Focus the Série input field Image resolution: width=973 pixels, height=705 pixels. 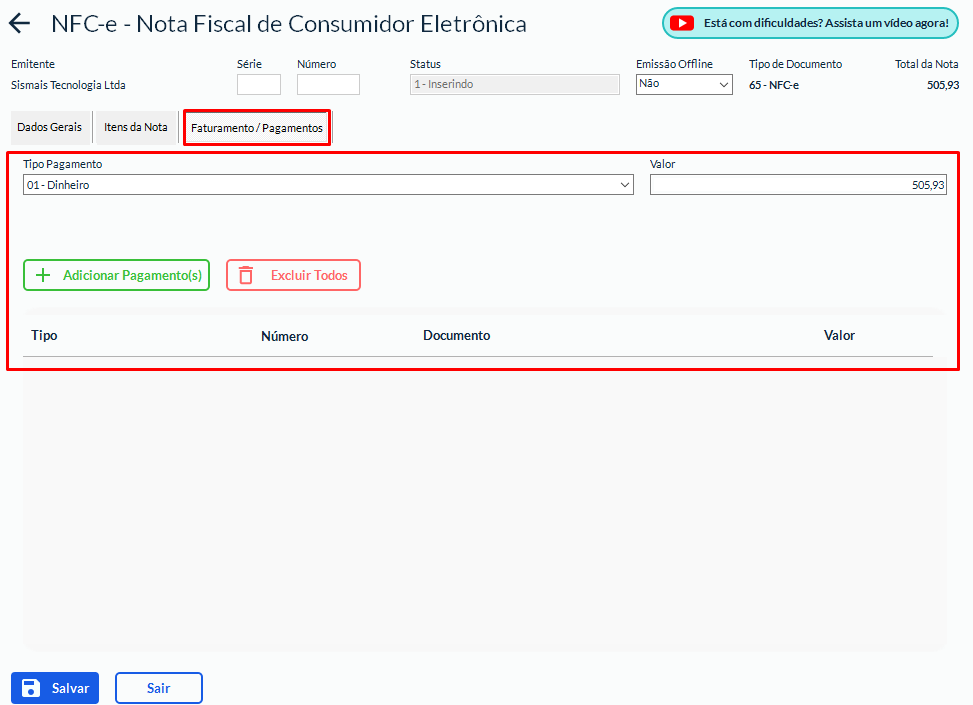258,85
